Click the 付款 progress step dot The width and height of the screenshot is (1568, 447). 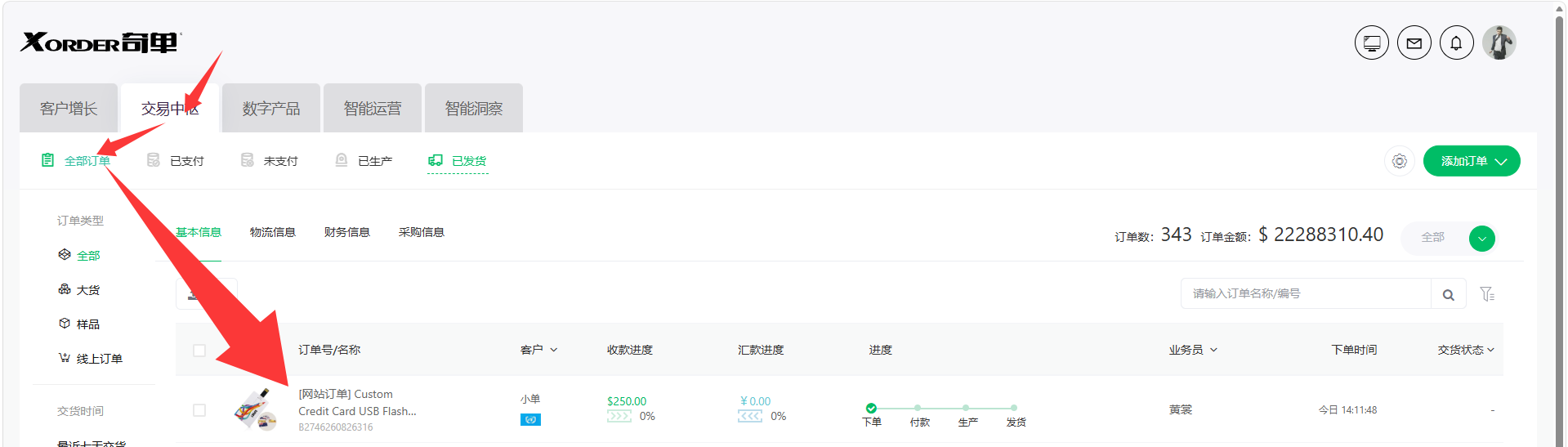(x=918, y=408)
